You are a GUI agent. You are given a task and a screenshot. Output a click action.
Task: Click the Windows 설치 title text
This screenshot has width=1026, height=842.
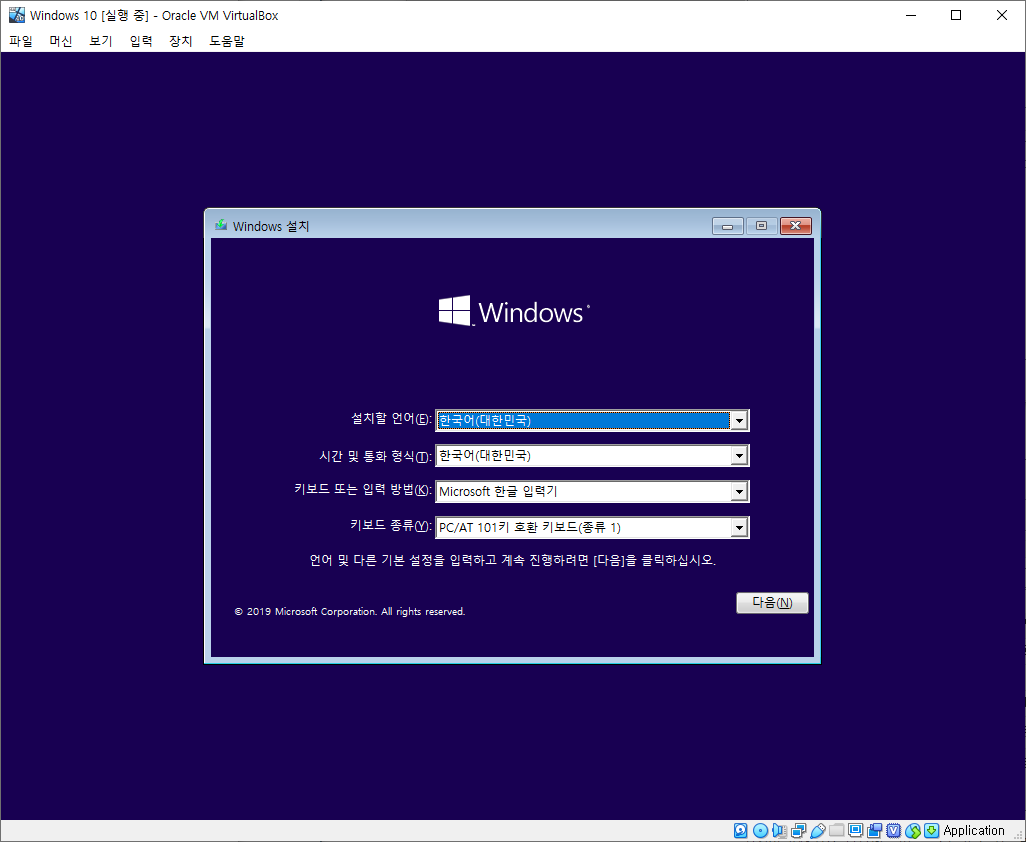271,226
